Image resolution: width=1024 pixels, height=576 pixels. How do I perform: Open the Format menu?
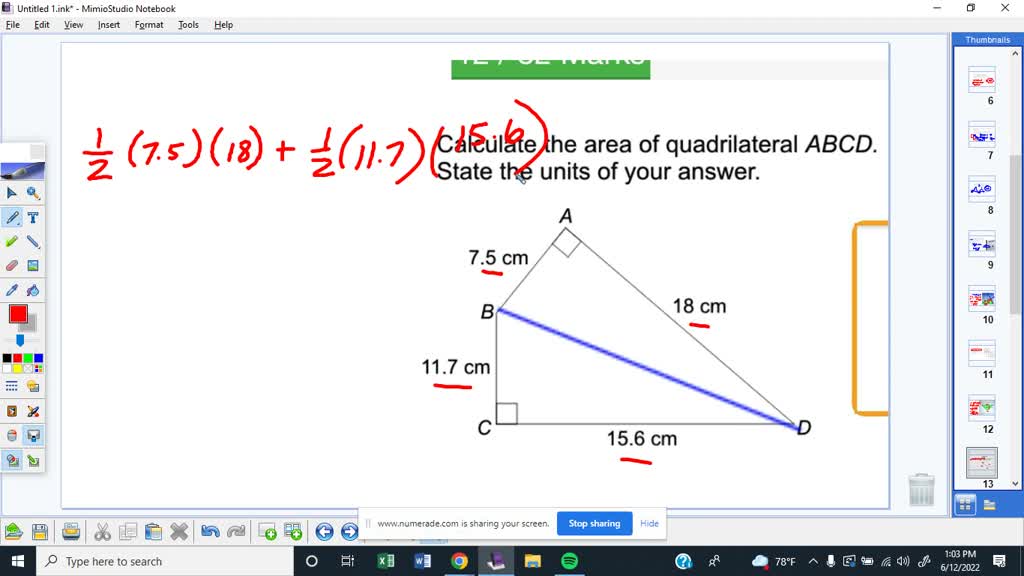click(148, 25)
